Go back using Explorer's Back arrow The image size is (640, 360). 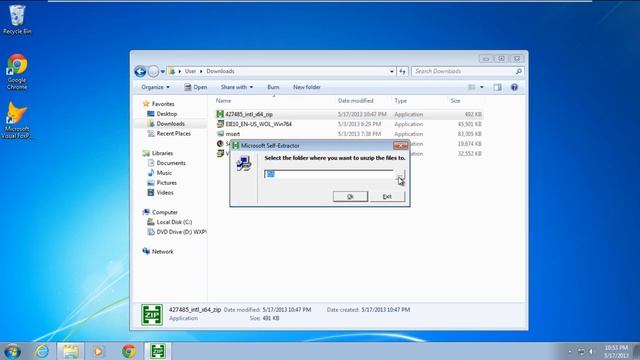140,71
